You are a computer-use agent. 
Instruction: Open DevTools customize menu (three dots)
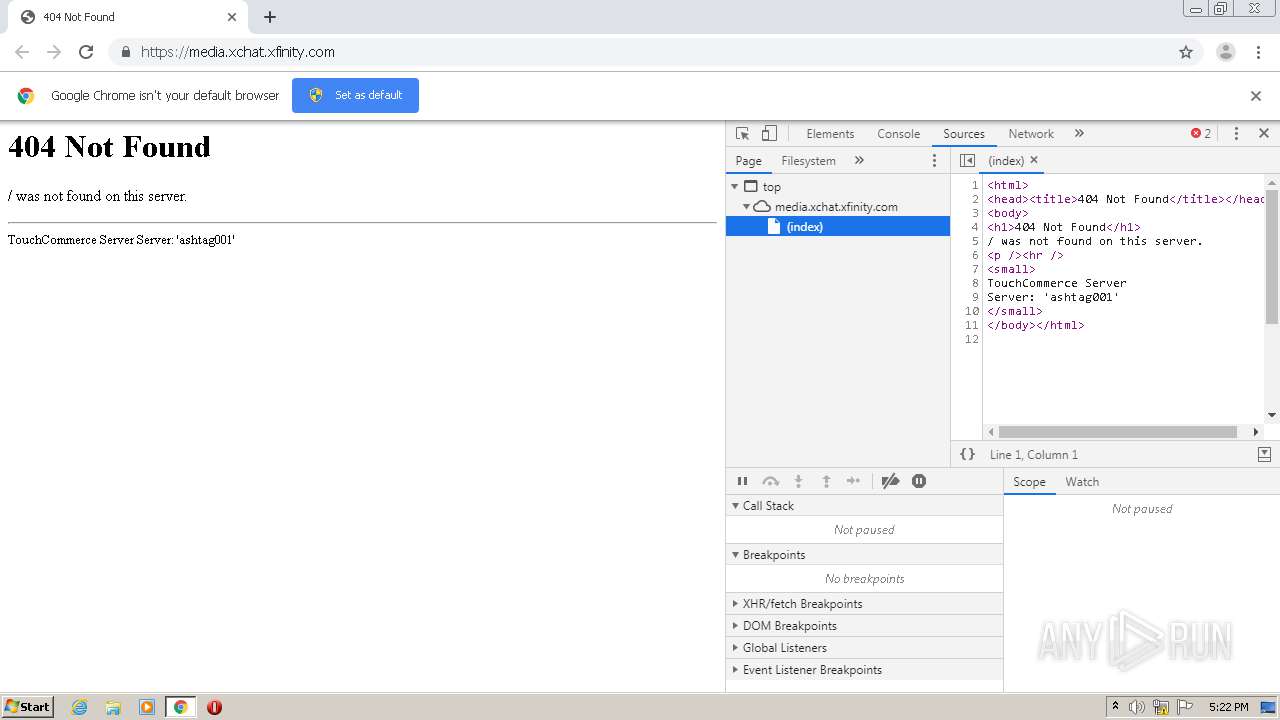click(x=1236, y=133)
